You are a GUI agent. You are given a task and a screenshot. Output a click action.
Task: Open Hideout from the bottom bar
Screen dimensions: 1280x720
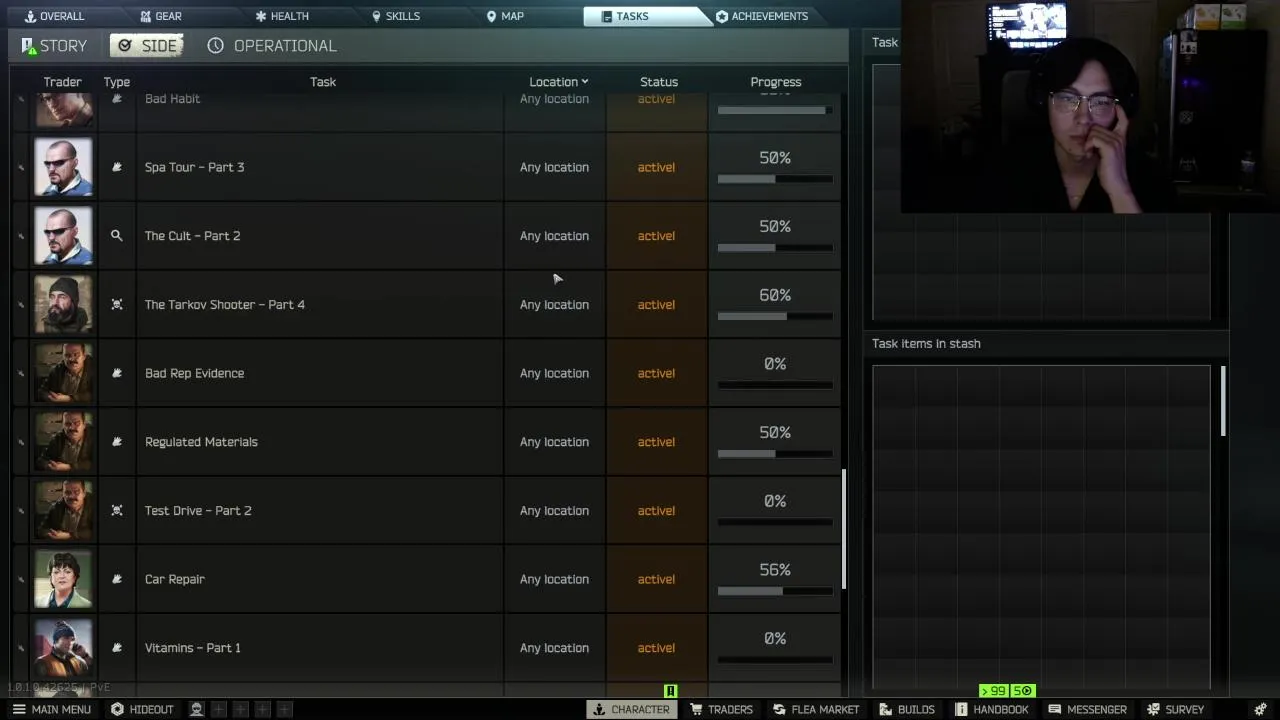pos(142,709)
